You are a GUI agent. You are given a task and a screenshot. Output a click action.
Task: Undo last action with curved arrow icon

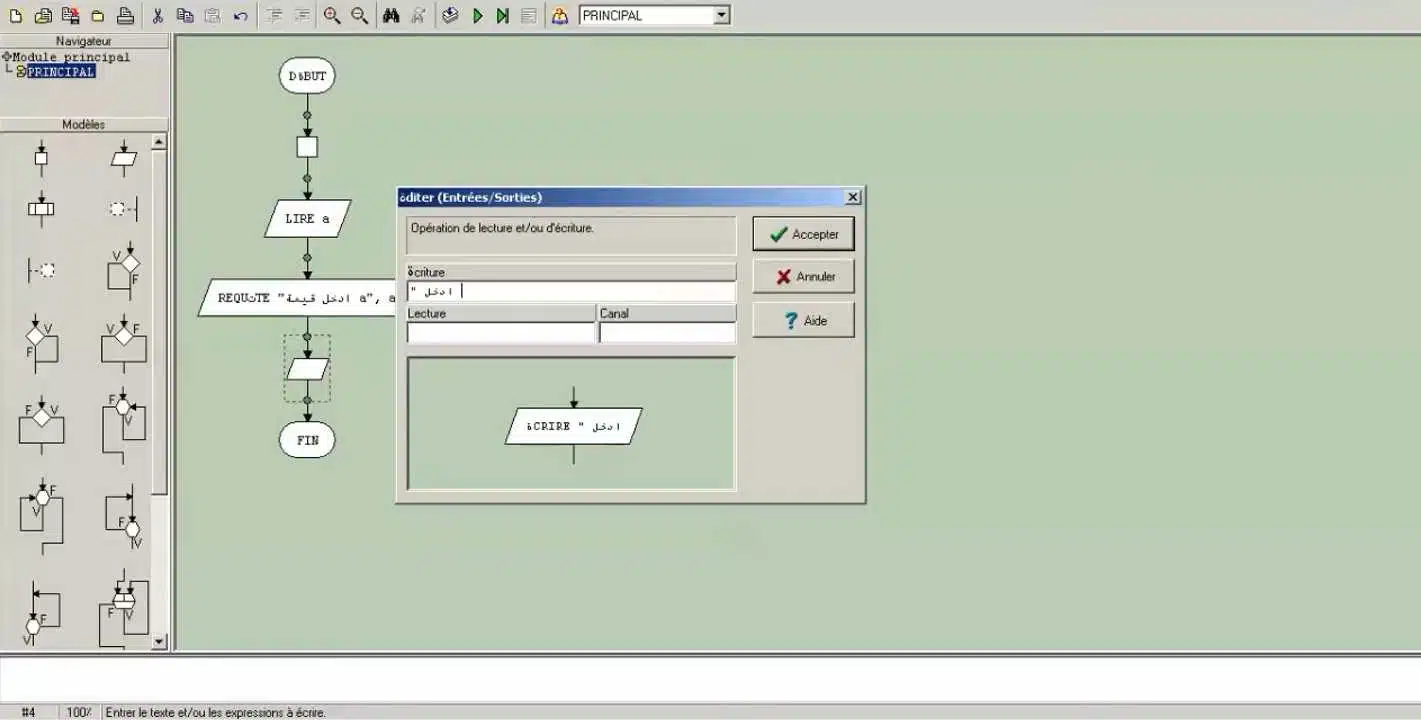(240, 15)
